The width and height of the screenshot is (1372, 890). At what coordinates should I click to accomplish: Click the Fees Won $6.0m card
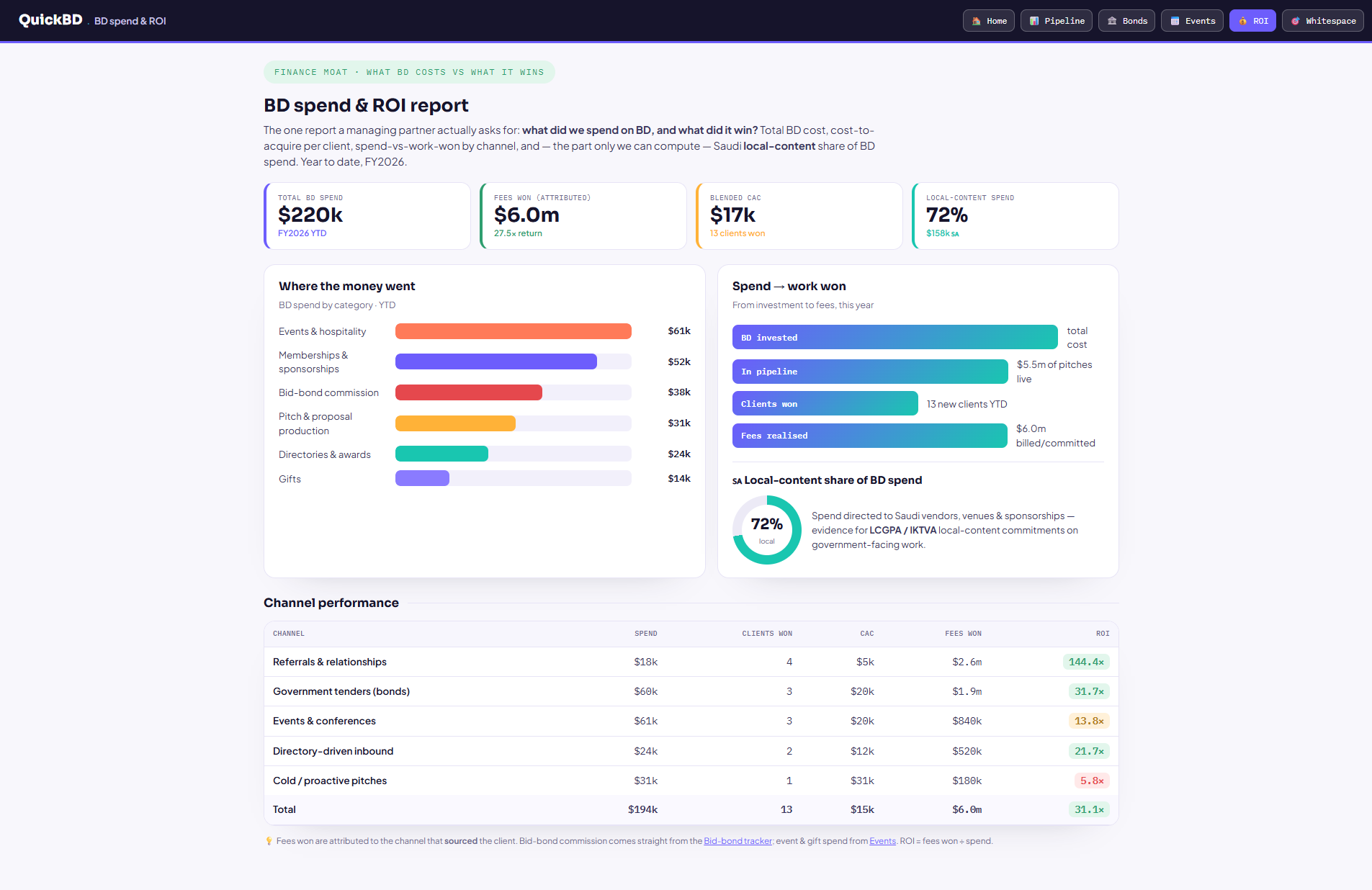(583, 216)
